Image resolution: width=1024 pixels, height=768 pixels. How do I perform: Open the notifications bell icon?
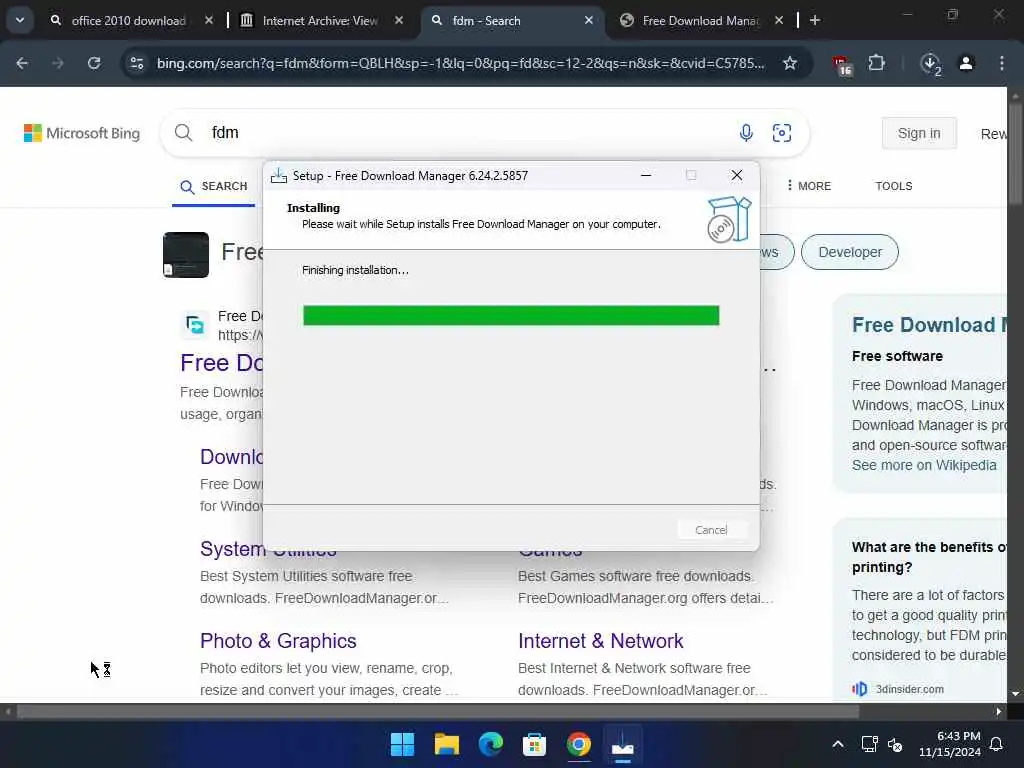click(x=997, y=744)
